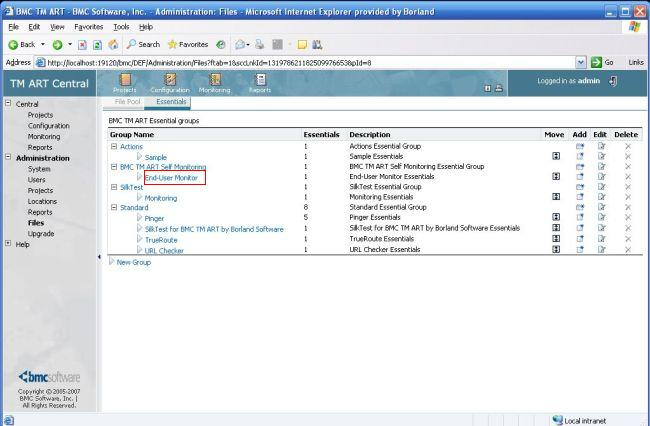Collapse BMC TM ART Self Monitoring group
Screen dimensions: 650x426
[114, 167]
